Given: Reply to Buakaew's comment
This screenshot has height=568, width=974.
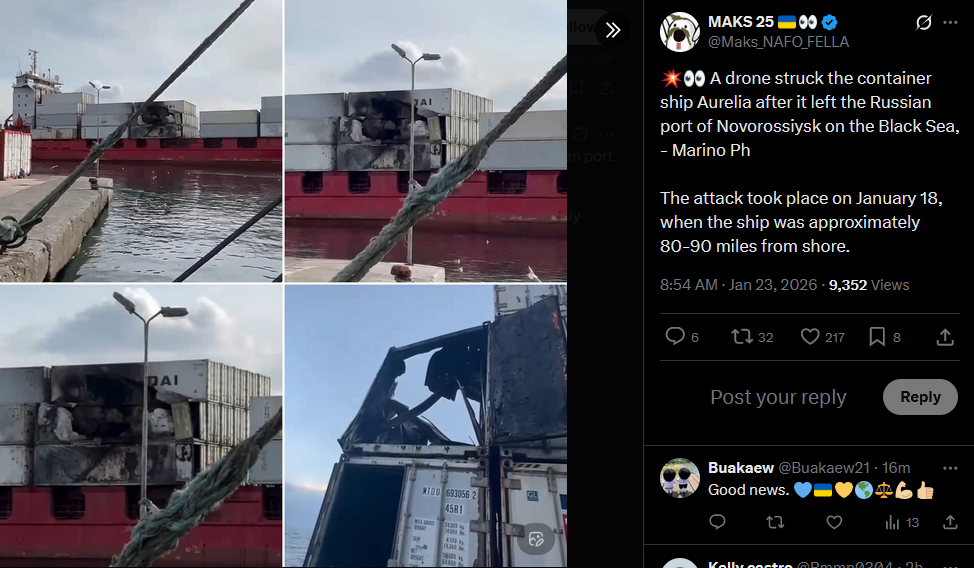Looking at the screenshot, I should pos(717,522).
